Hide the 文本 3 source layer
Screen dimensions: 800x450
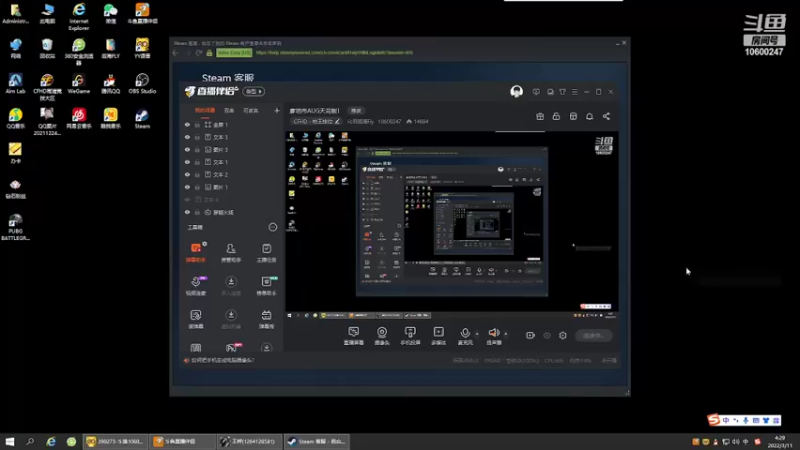point(187,137)
